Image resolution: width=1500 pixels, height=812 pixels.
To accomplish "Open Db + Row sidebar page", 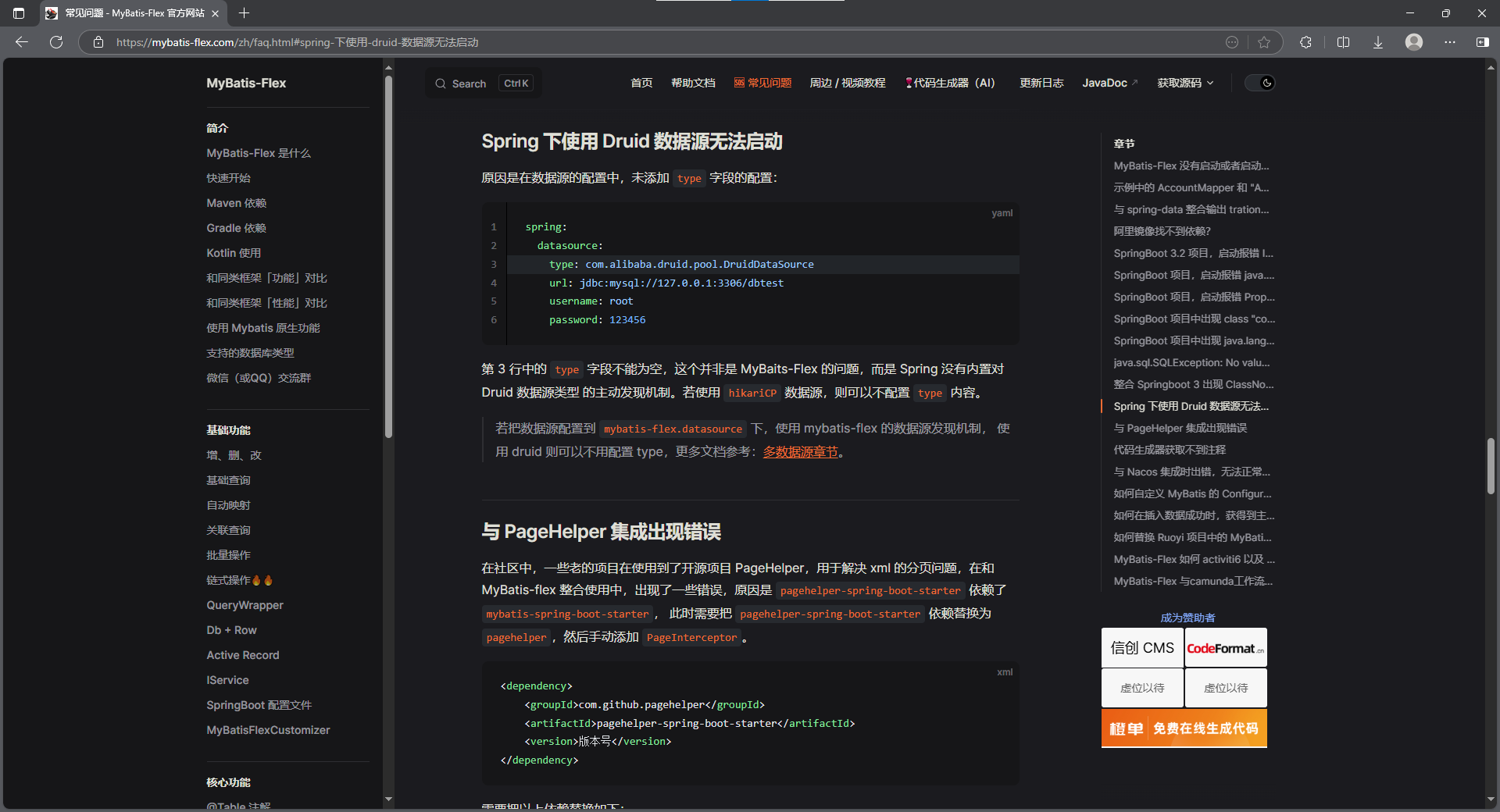I will pyautogui.click(x=231, y=630).
